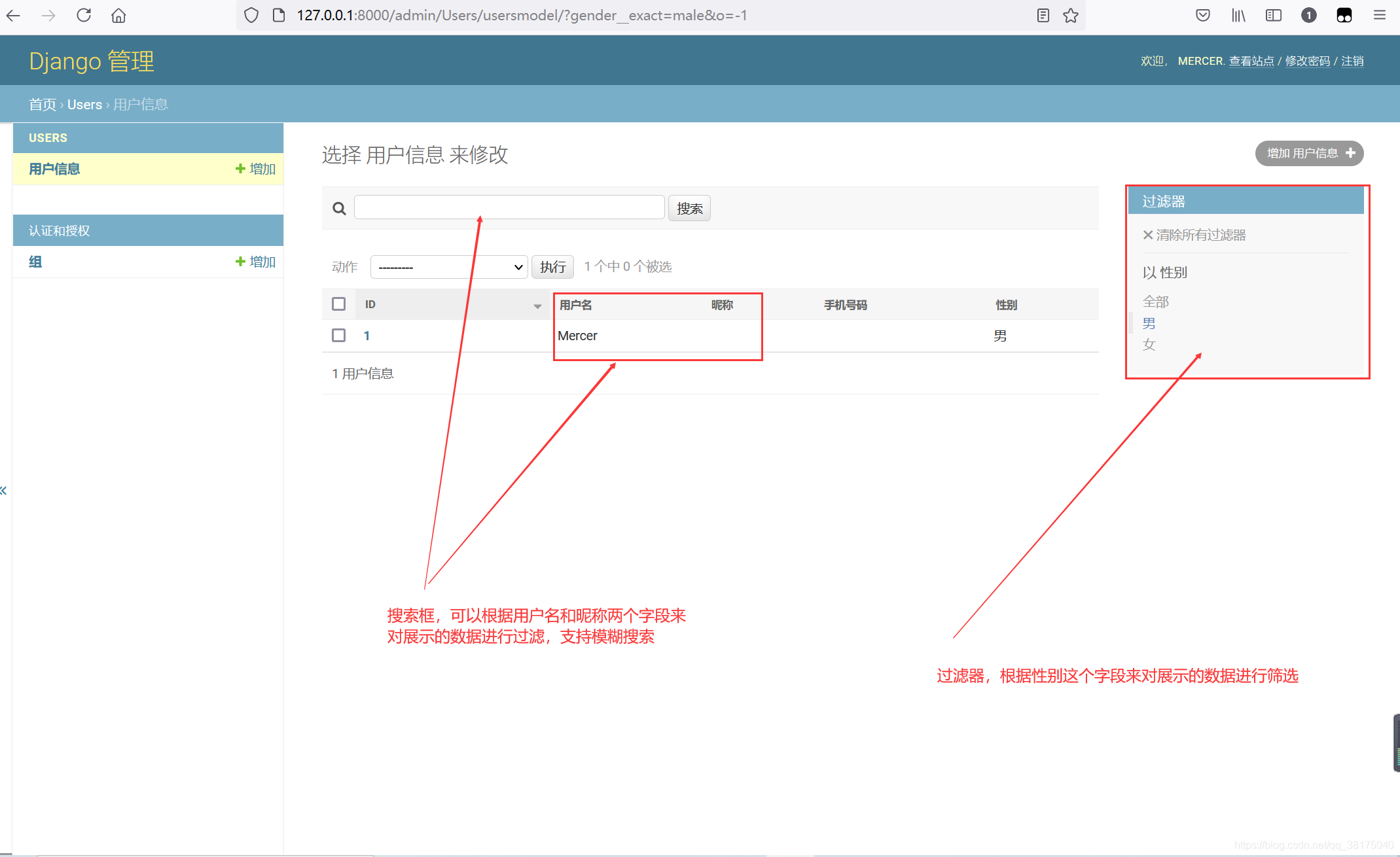Click the 男 gender value in the user row
The width and height of the screenshot is (1400, 857).
click(x=1000, y=336)
